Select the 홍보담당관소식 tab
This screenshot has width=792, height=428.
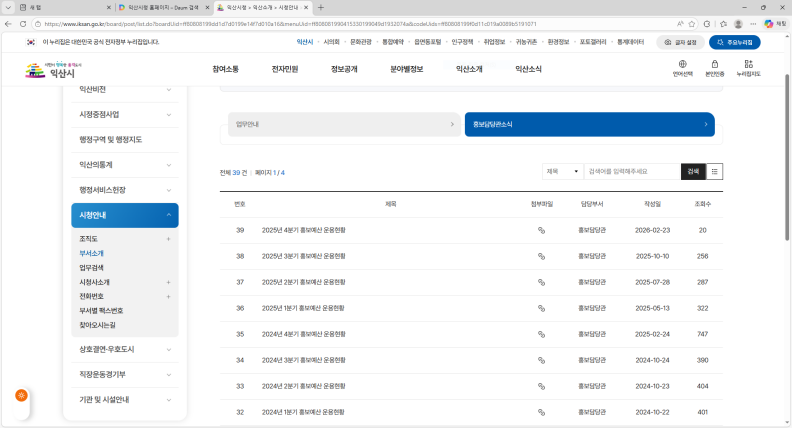[589, 124]
